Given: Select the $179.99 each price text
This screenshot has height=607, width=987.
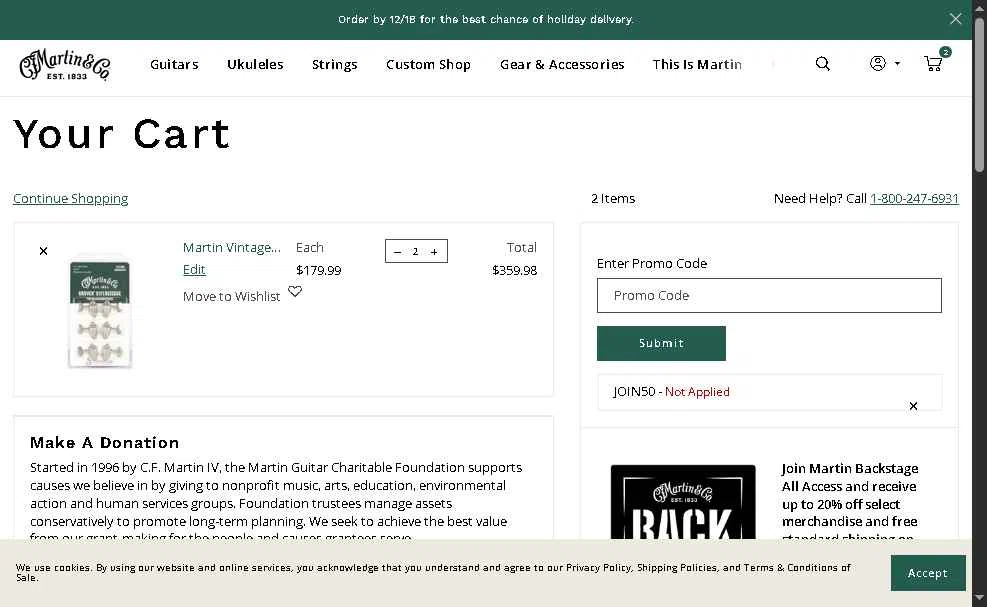Looking at the screenshot, I should click(319, 270).
